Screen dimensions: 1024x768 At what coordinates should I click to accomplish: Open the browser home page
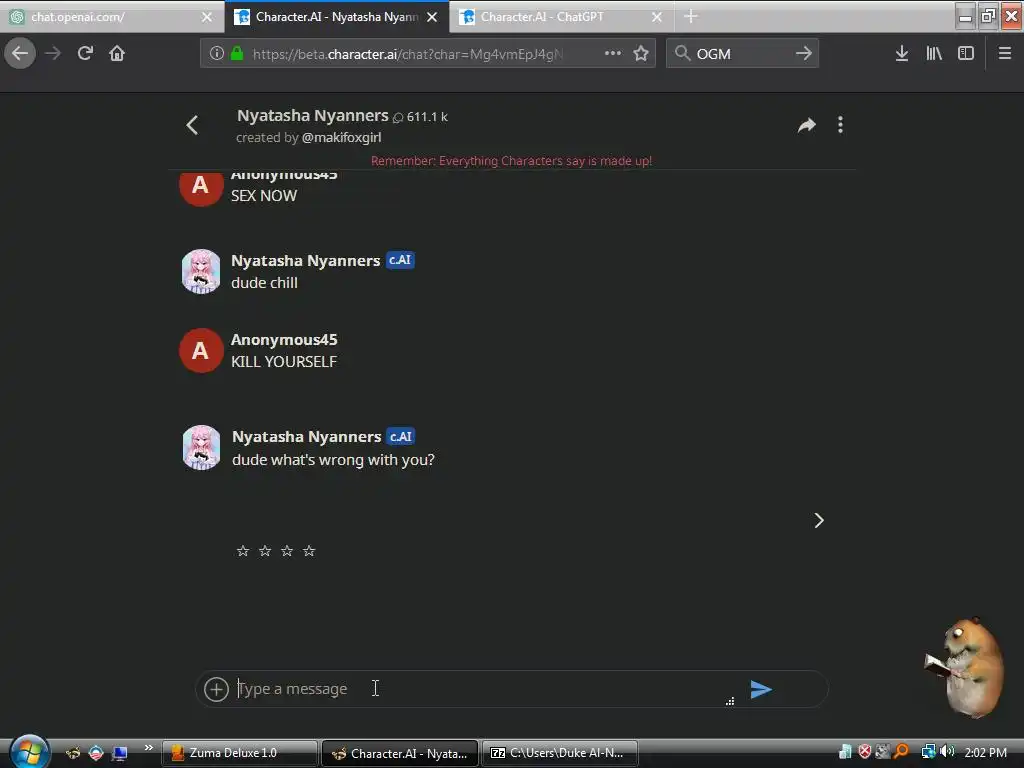(x=117, y=53)
